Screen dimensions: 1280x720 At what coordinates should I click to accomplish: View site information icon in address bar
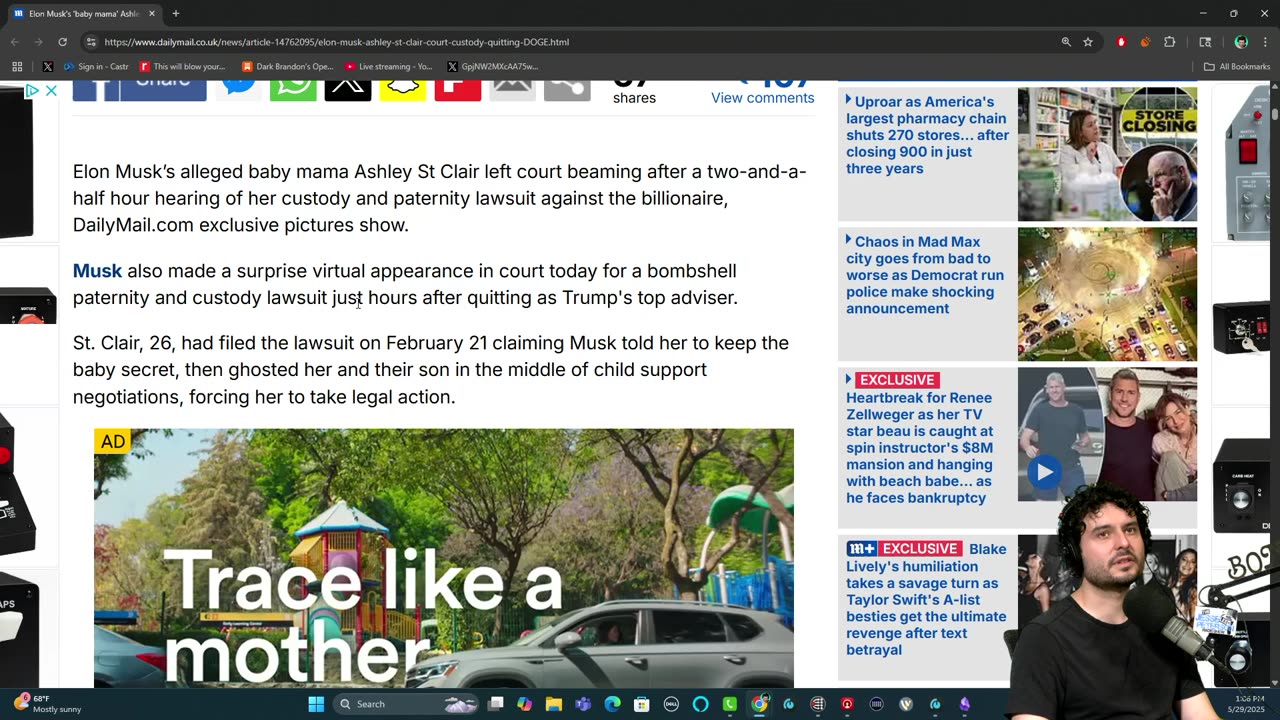click(91, 42)
